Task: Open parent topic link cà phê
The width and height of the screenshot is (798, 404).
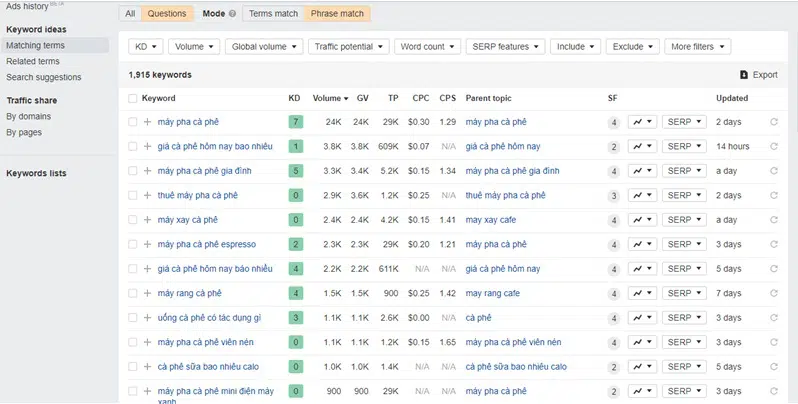Action: click(478, 318)
